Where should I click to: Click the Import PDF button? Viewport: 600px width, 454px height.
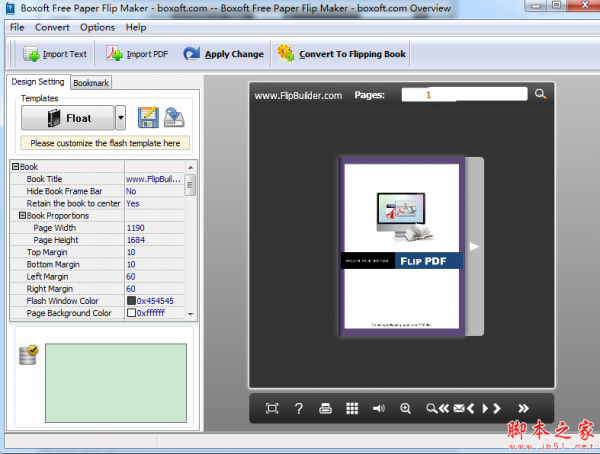[138, 54]
